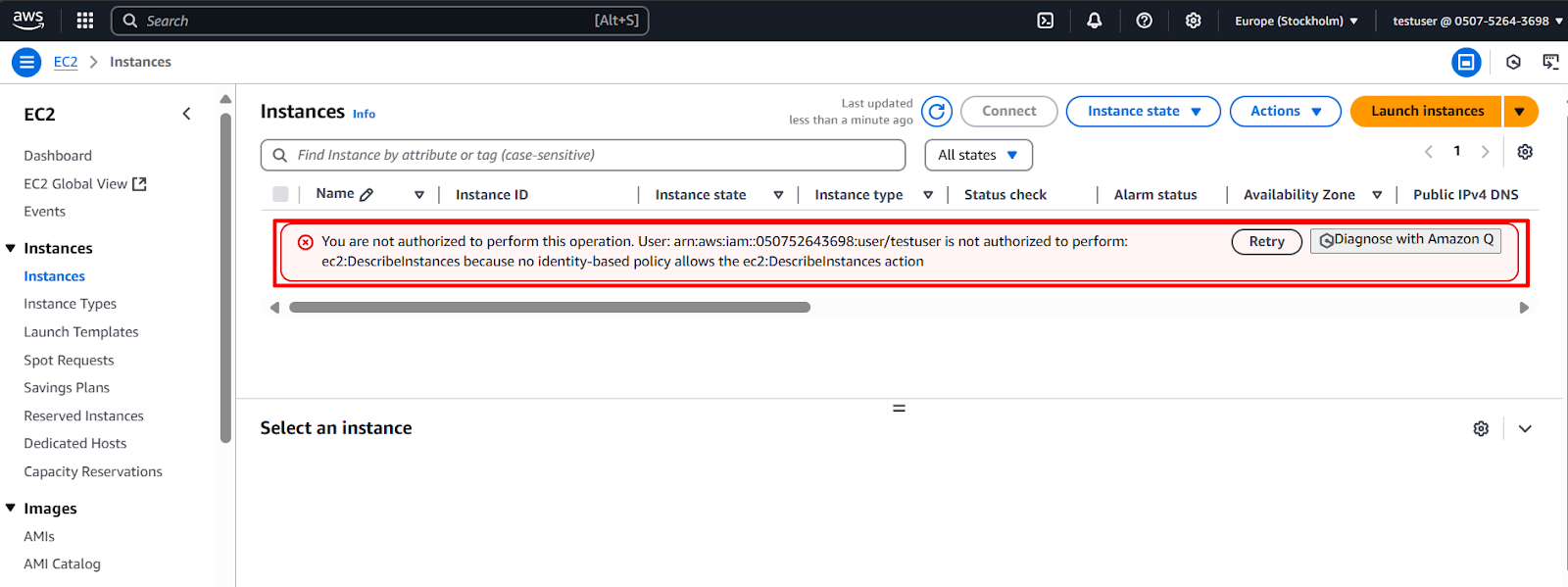Click the edit pencil icon beside Name
This screenshot has height=587, width=1568.
click(x=367, y=195)
